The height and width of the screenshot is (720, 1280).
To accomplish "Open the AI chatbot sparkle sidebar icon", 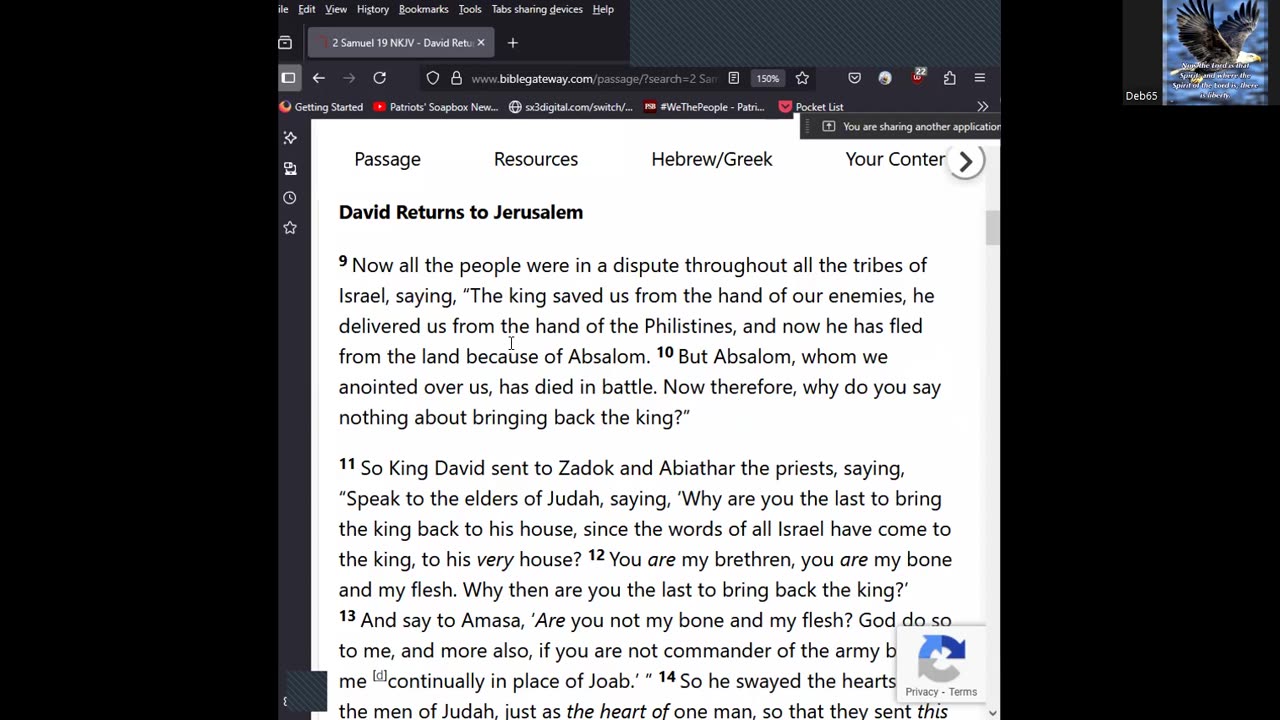I will coord(290,138).
